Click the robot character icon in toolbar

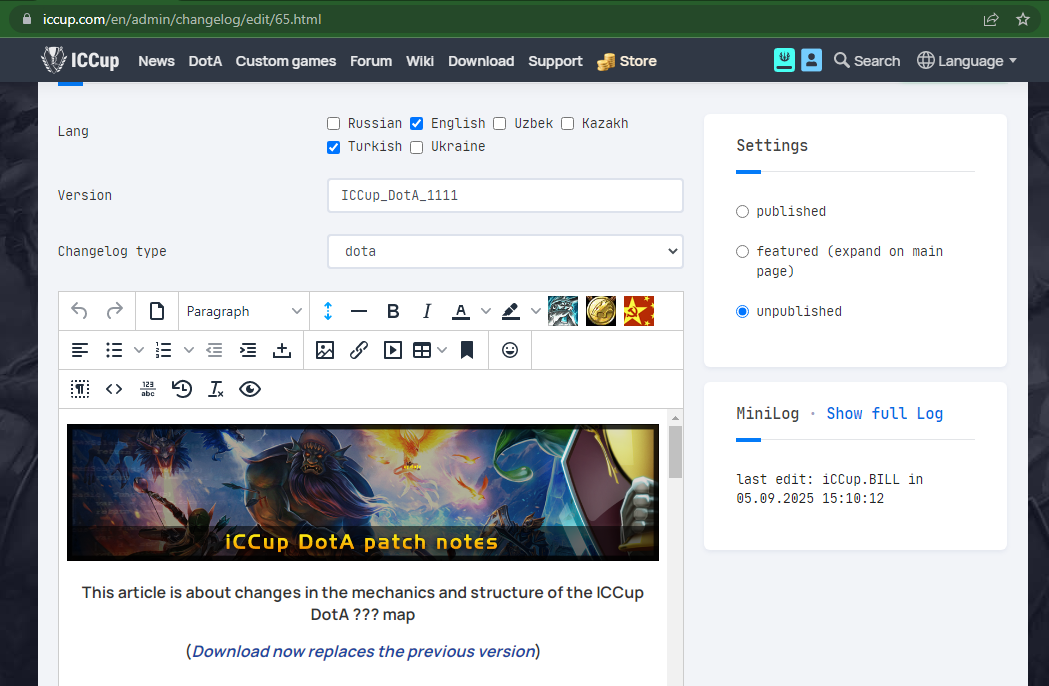coord(563,311)
